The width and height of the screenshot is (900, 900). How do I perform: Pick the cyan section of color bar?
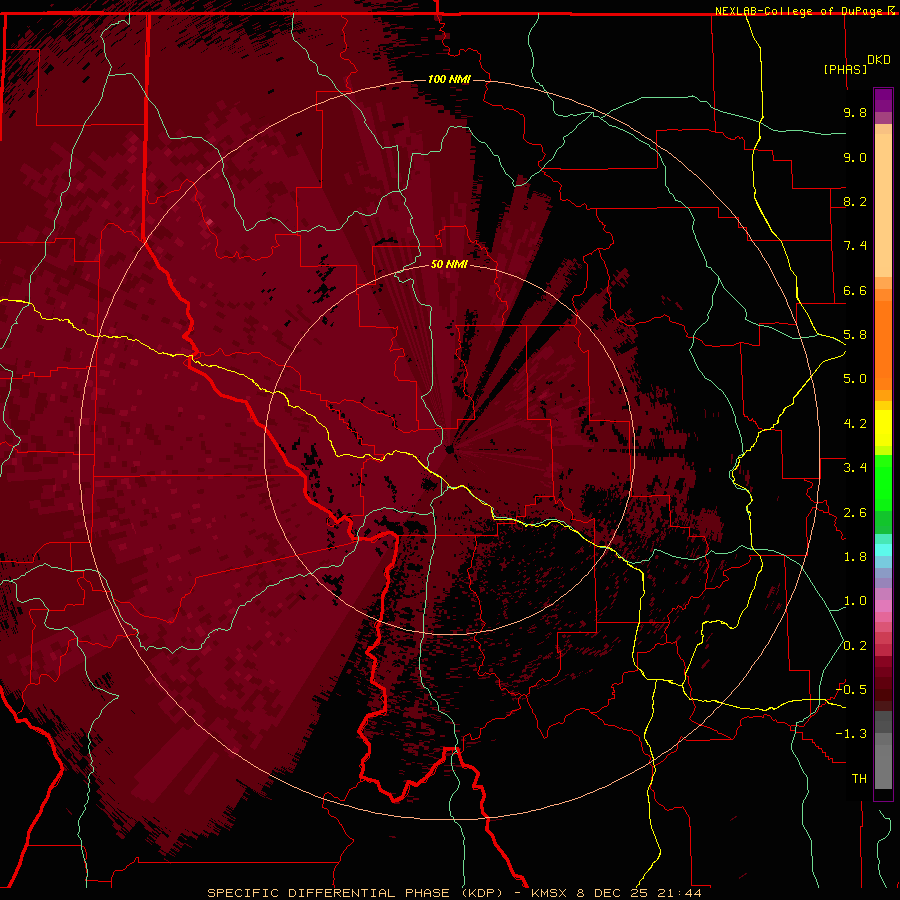[x=883, y=550]
